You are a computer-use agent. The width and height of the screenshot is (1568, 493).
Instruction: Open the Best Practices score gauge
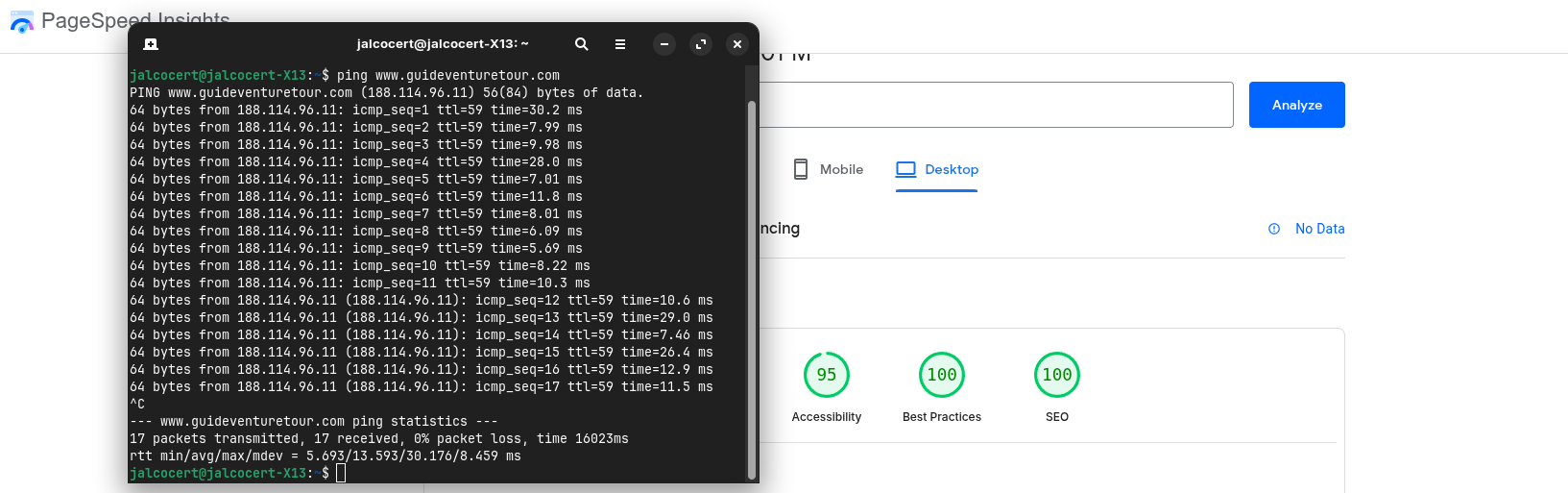click(x=942, y=375)
